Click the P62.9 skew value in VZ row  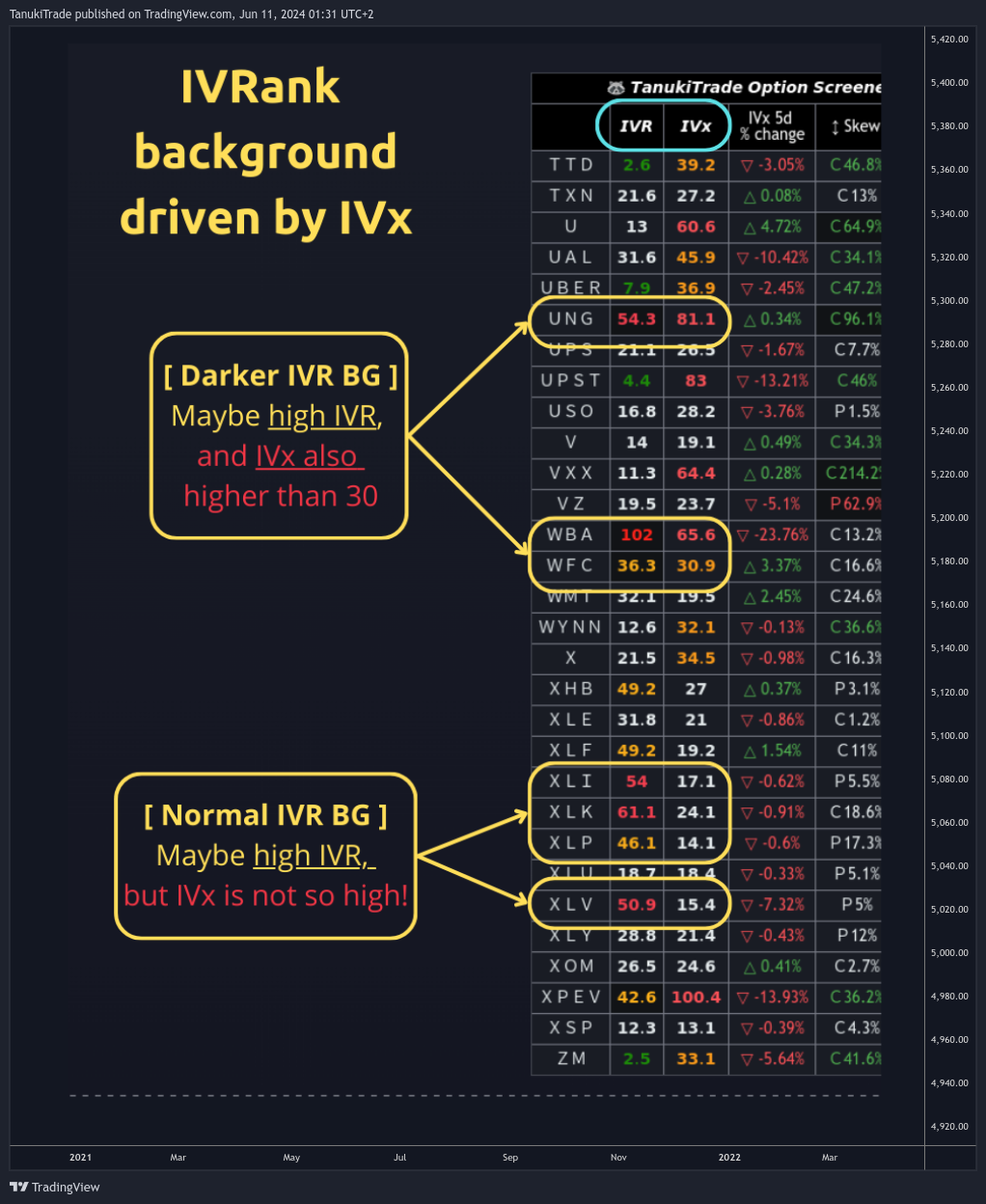[856, 505]
